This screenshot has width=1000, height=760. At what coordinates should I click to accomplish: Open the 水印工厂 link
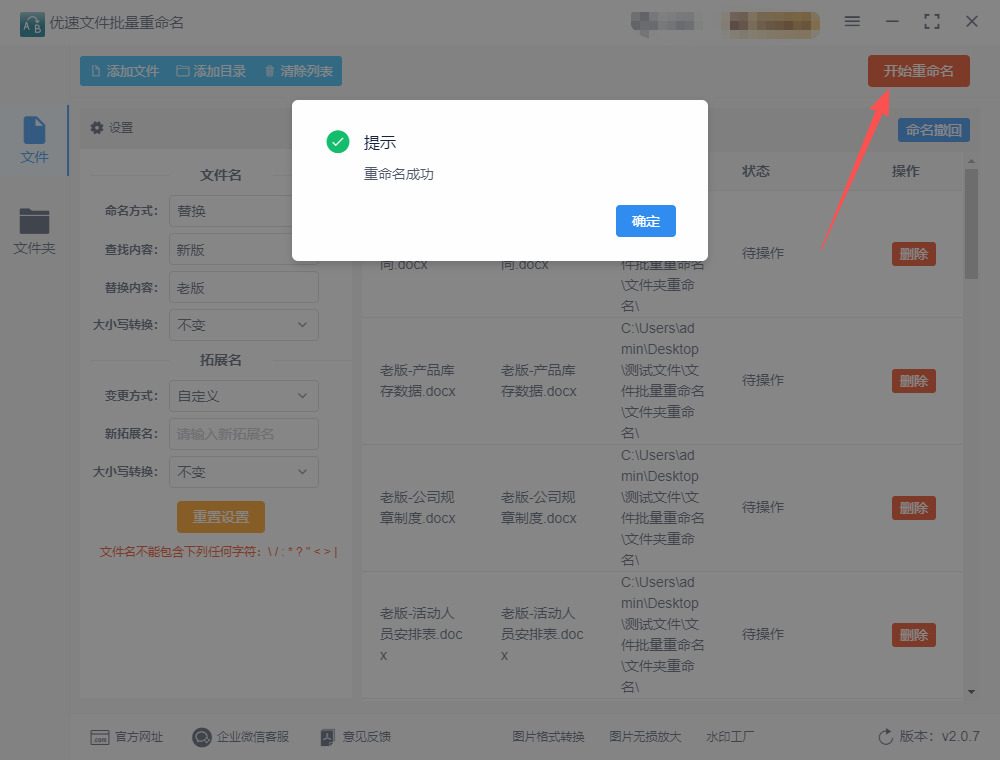pos(730,736)
